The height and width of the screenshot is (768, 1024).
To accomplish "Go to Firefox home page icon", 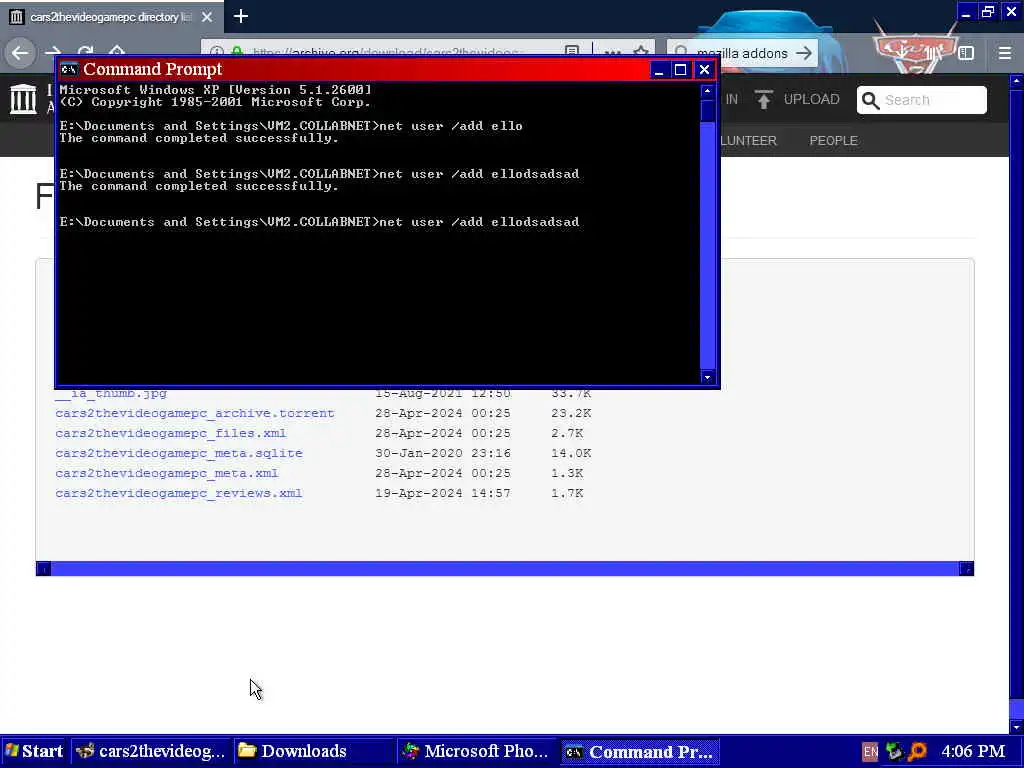I will 116,50.
